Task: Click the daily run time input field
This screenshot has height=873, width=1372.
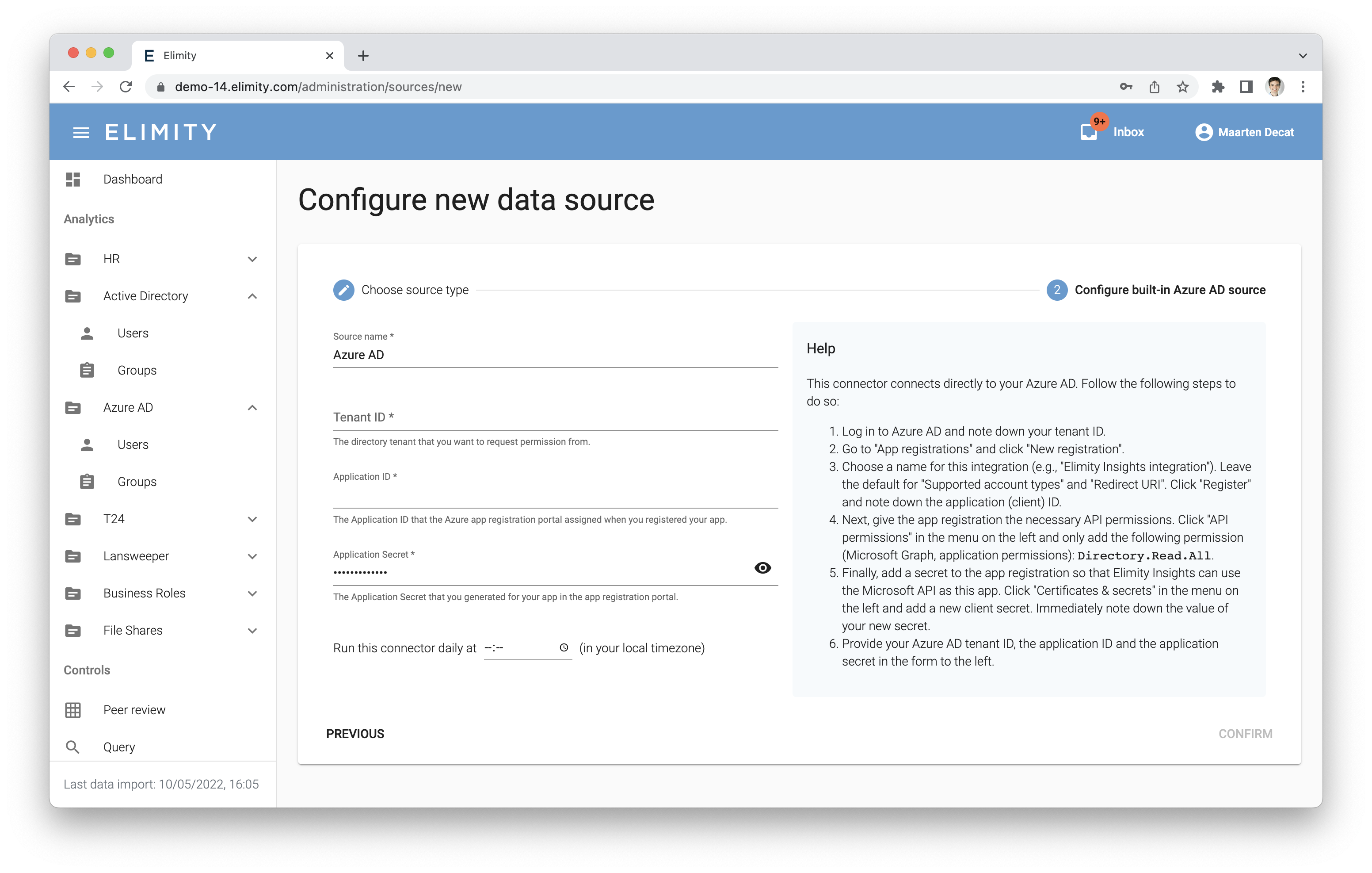Action: (x=528, y=648)
